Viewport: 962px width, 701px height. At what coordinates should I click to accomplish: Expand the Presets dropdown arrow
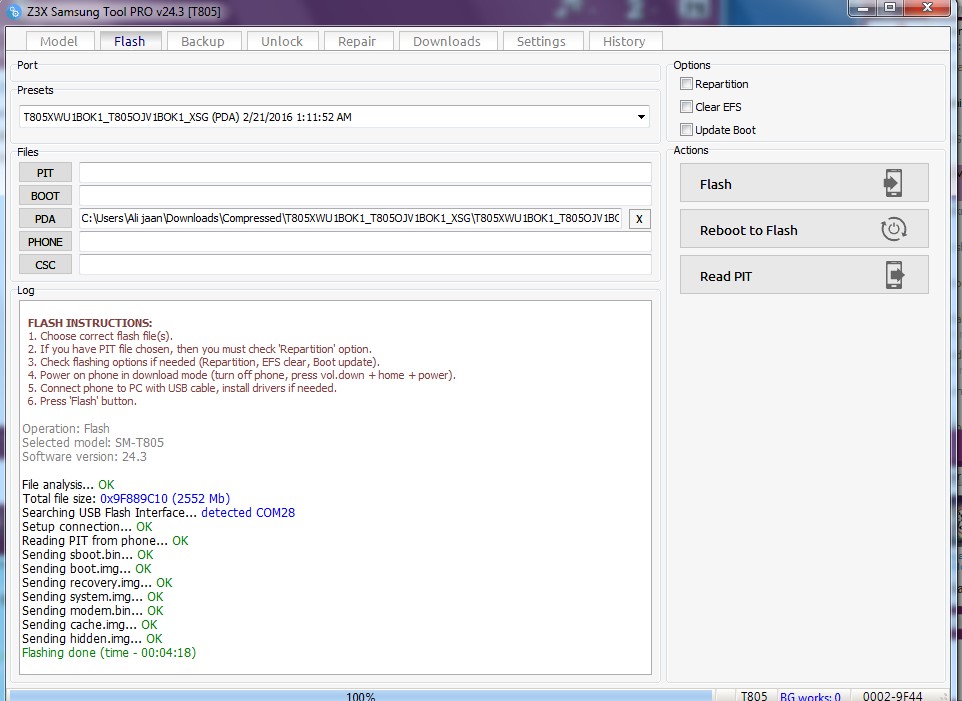[x=641, y=117]
